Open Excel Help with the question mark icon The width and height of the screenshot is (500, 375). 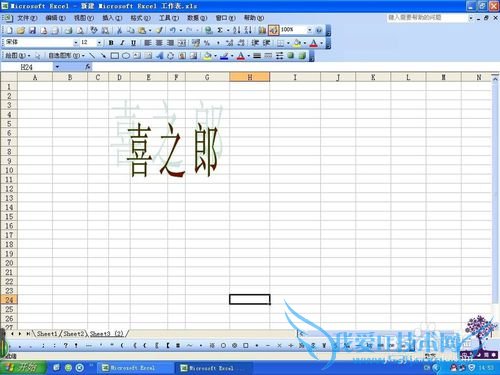coord(319,30)
